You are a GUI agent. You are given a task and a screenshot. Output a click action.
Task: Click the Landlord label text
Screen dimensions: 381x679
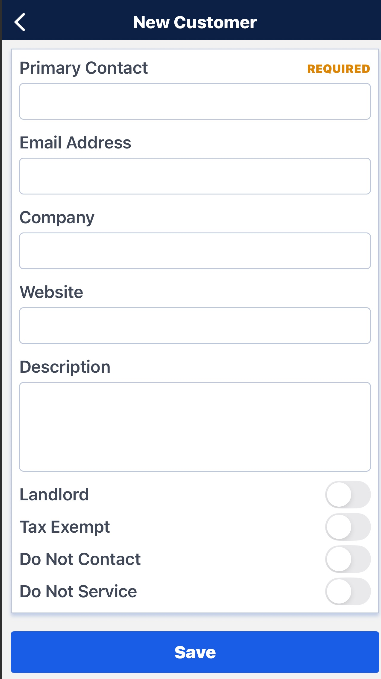tap(54, 495)
